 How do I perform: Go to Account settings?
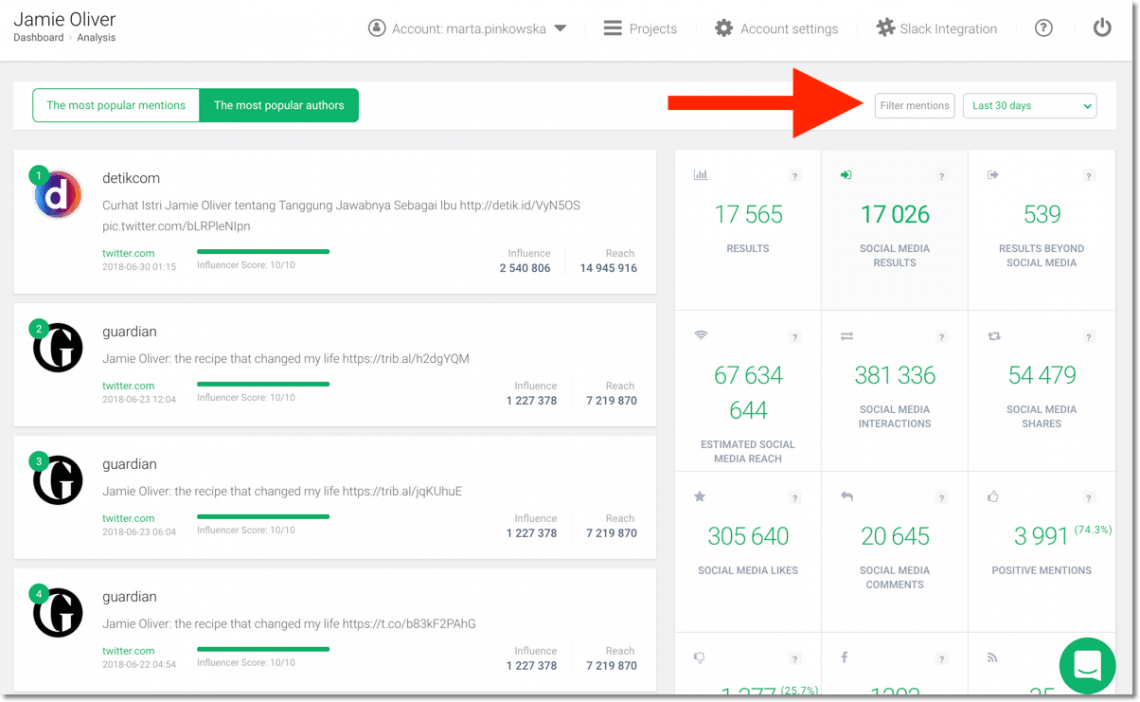tap(776, 28)
